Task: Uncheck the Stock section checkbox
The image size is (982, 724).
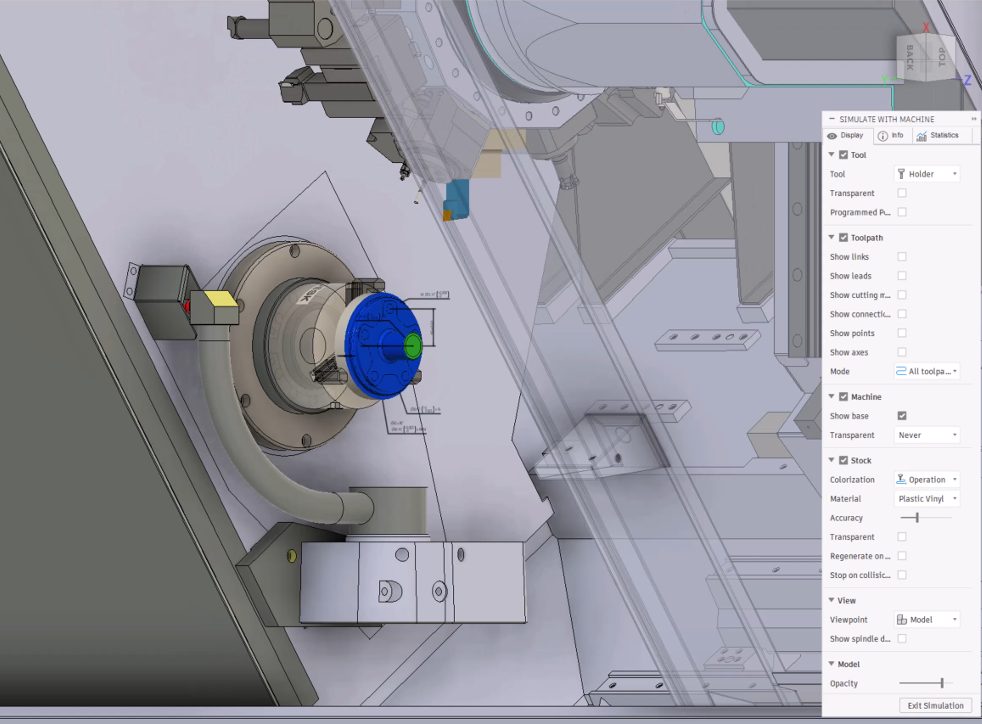Action: pos(843,460)
